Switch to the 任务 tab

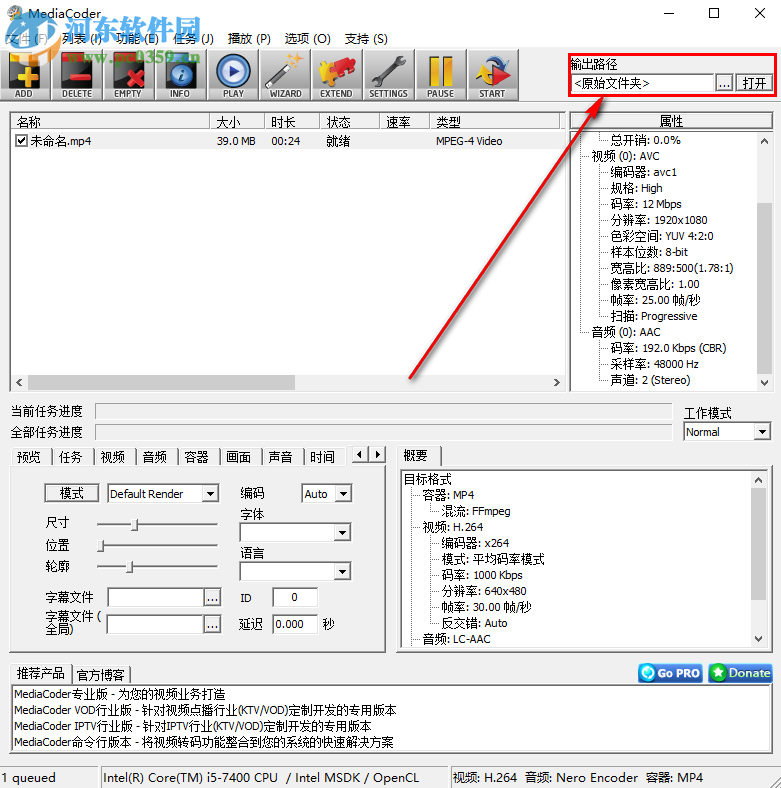tap(71, 457)
